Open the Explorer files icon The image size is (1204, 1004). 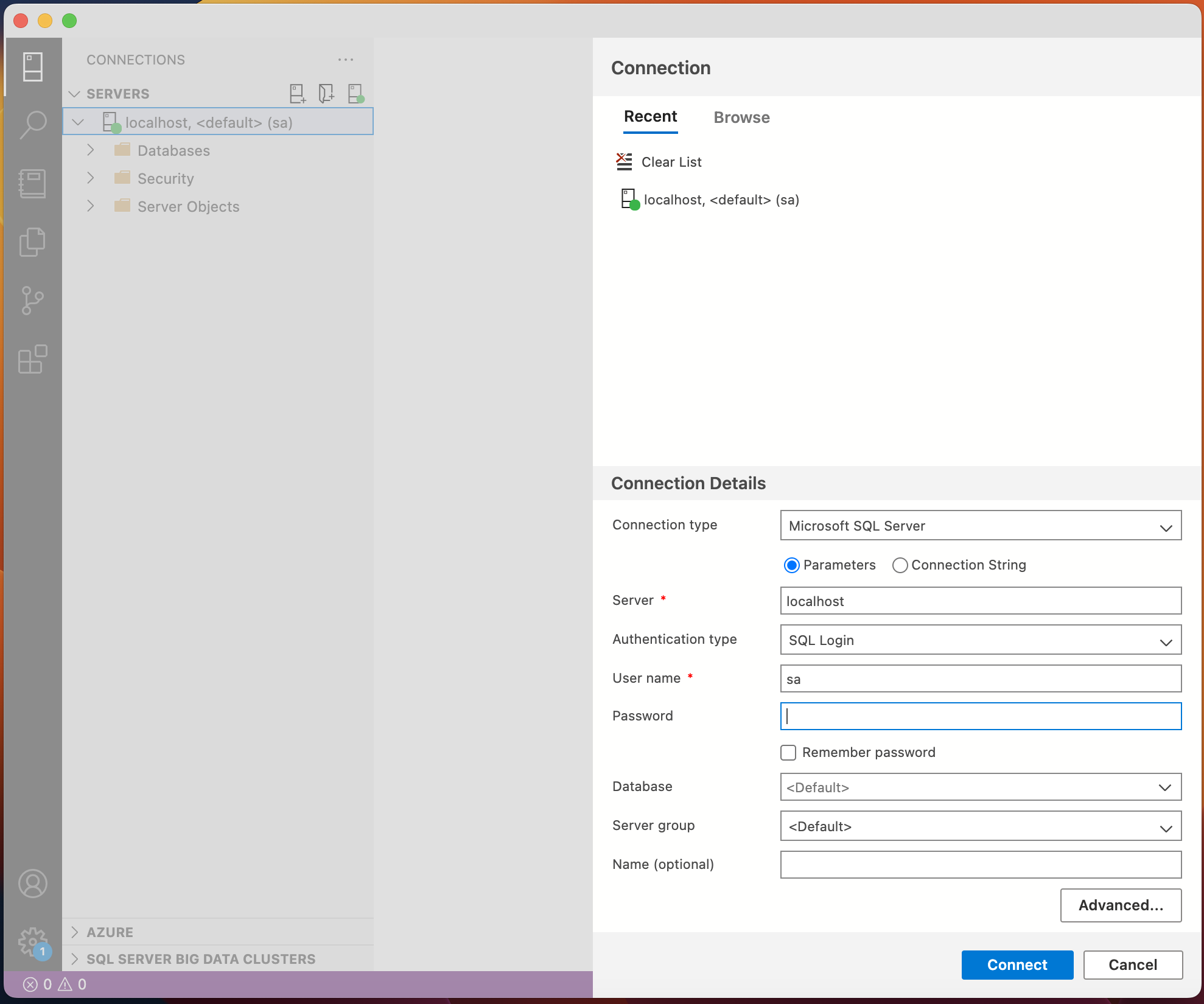point(33,242)
